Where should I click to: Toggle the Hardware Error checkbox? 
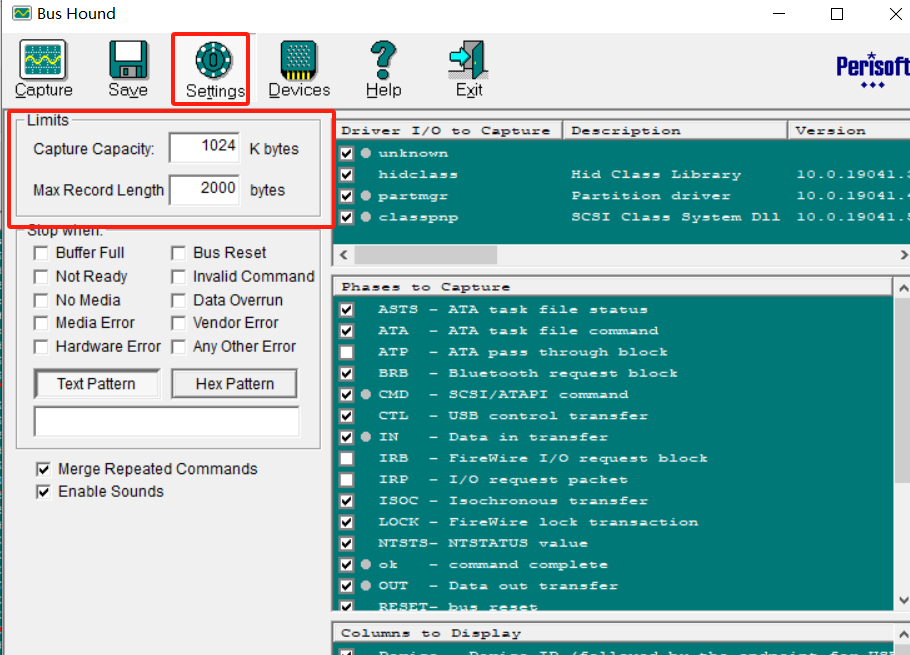click(x=41, y=347)
